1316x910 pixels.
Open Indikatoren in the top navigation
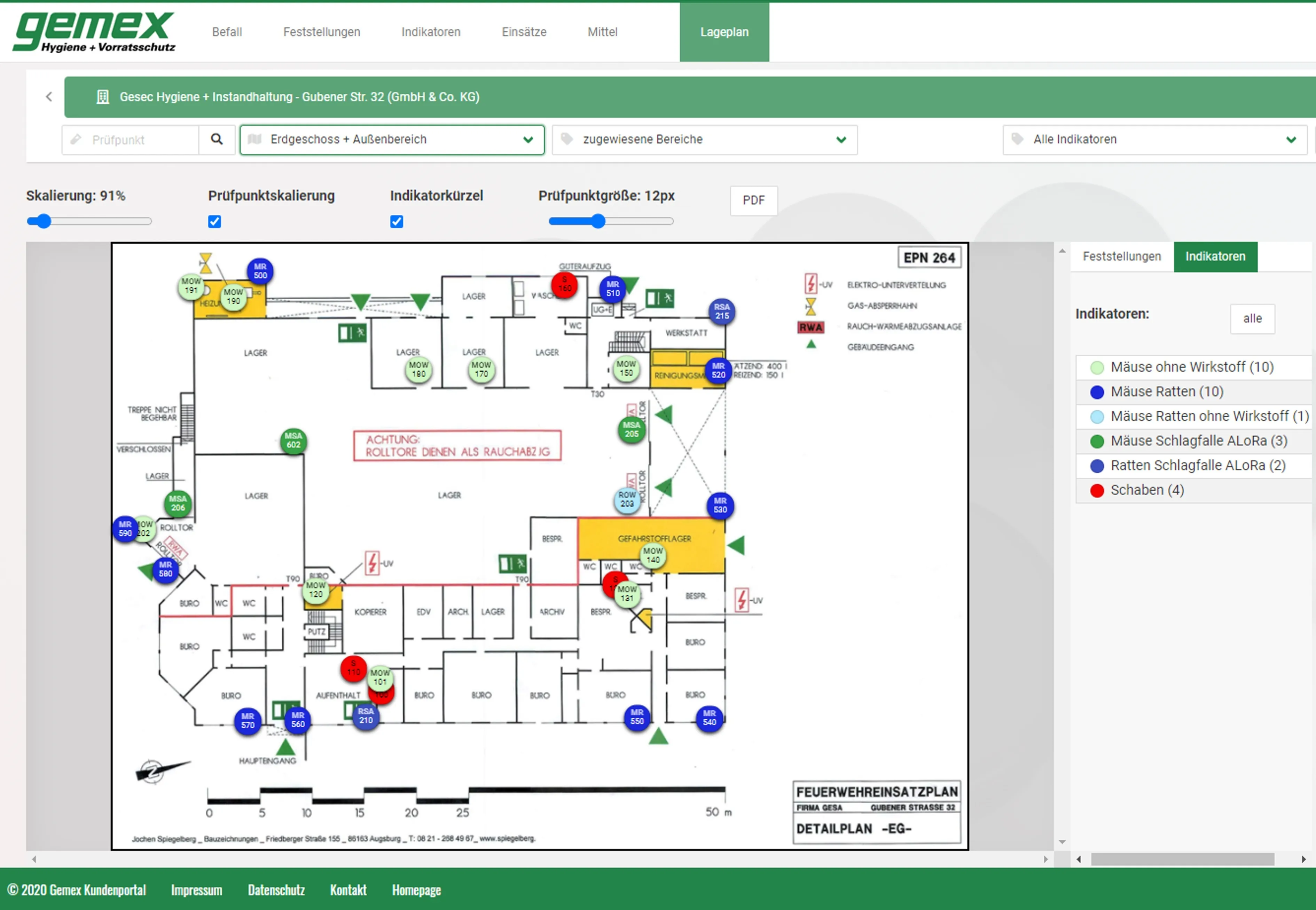point(431,32)
